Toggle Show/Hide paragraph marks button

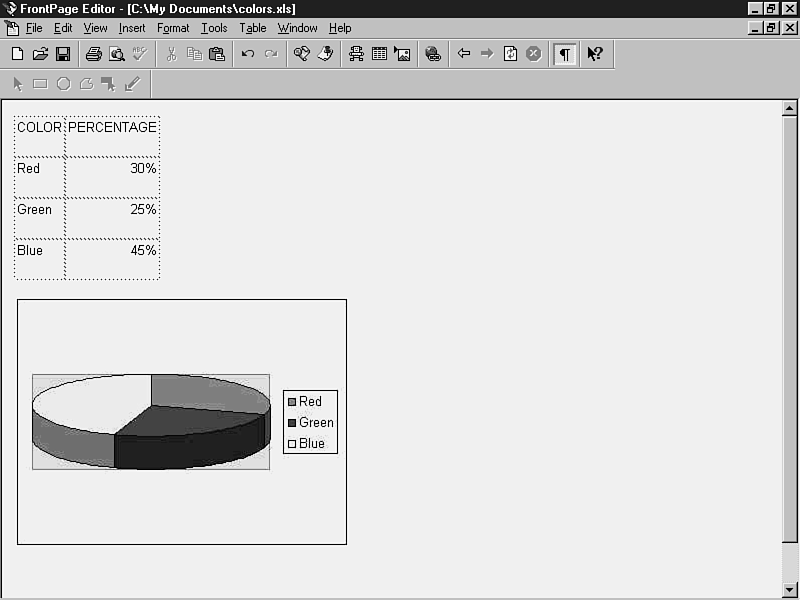click(x=565, y=54)
